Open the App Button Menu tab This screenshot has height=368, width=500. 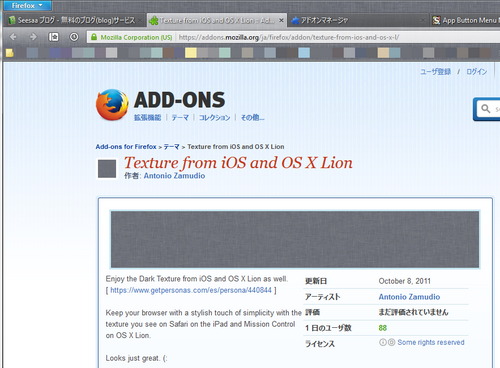pyautogui.click(x=465, y=20)
